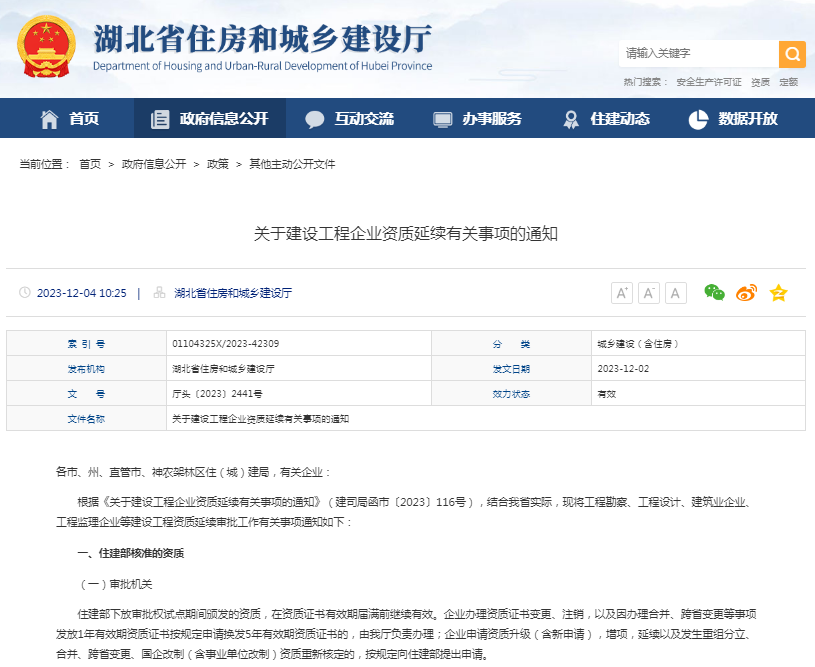
Task: Click the orange search magnifier icon
Action: (792, 54)
